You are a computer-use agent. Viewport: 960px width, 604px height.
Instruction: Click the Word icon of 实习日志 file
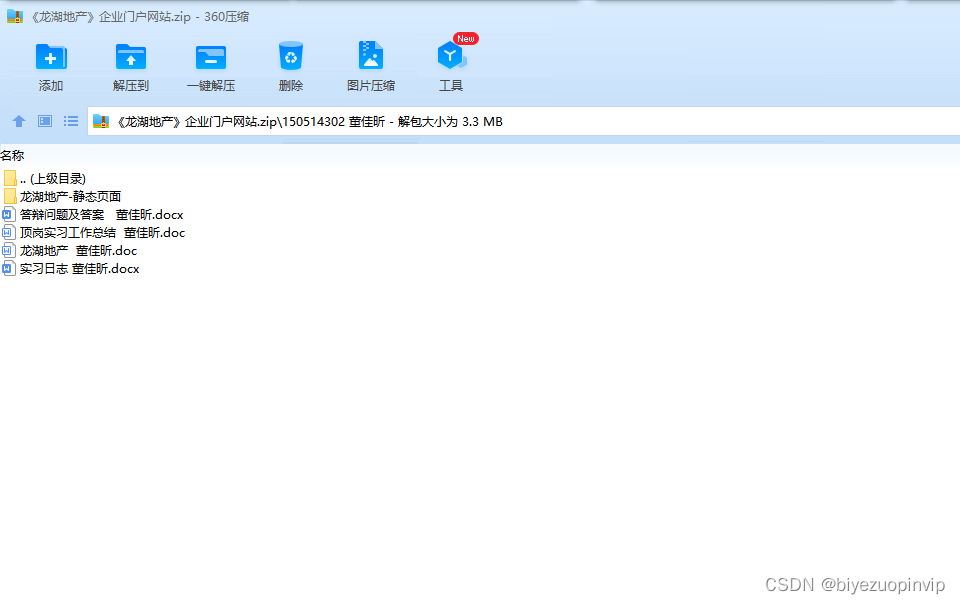[x=9, y=268]
